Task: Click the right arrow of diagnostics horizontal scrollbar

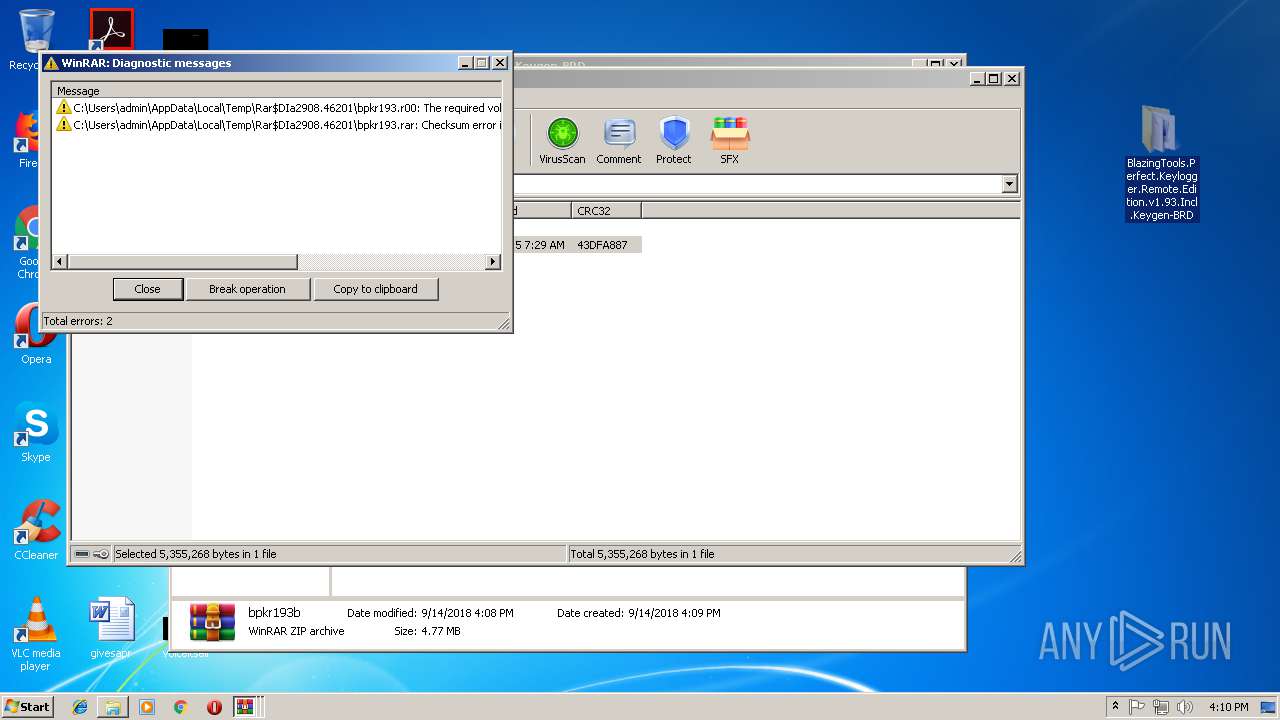Action: (x=493, y=262)
